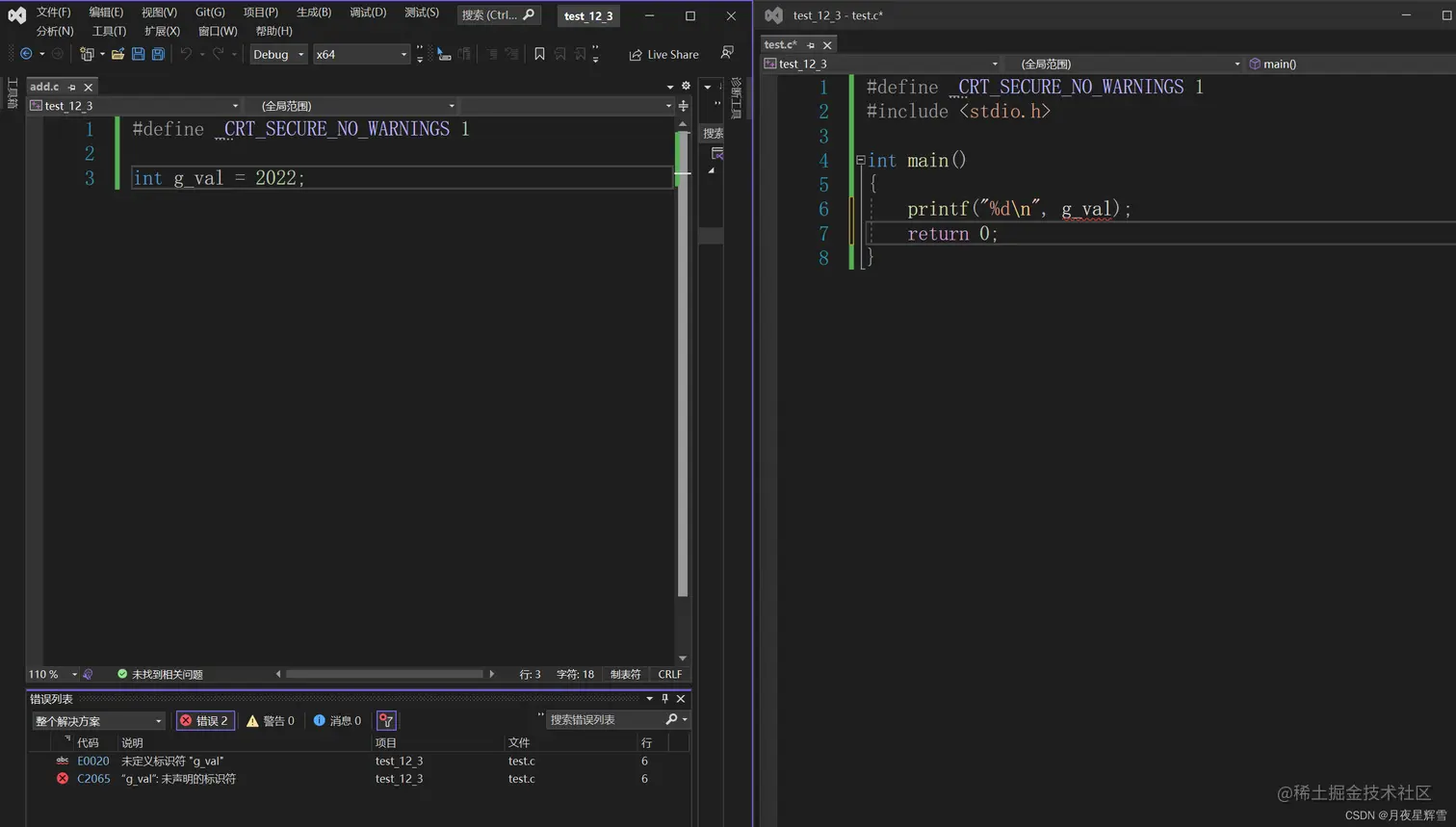Click the toggle bookmark icon in toolbar
The height and width of the screenshot is (827, 1456).
point(539,54)
